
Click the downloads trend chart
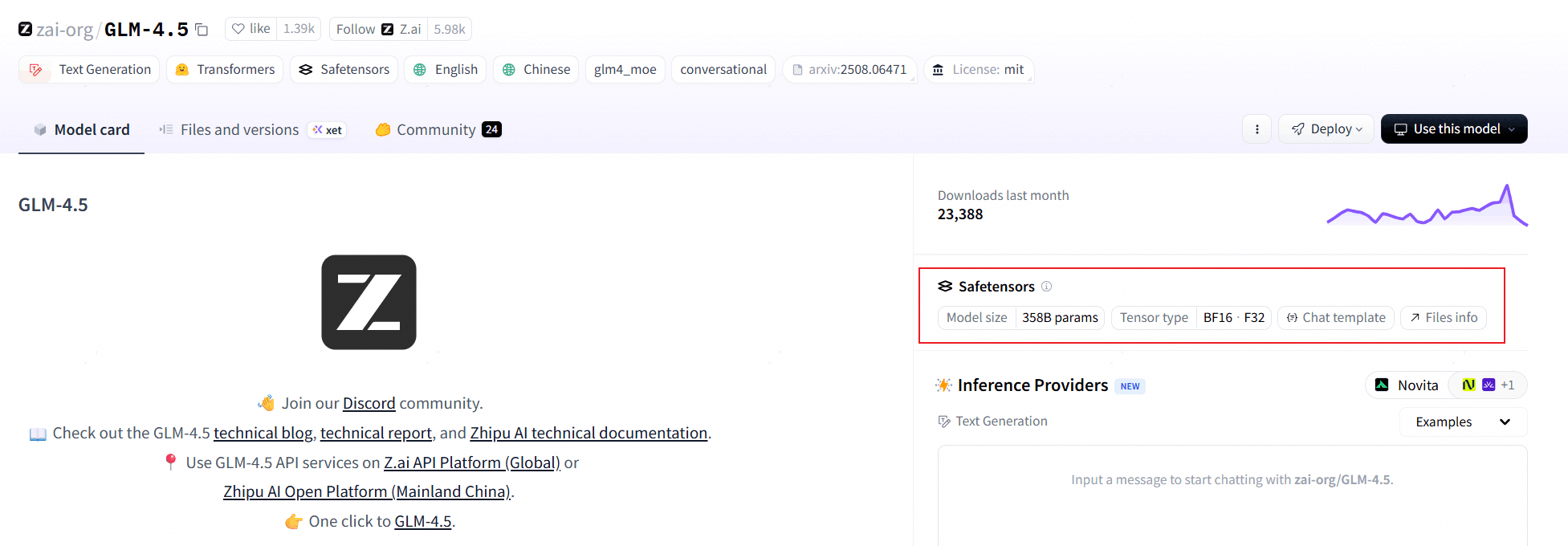click(x=1427, y=205)
